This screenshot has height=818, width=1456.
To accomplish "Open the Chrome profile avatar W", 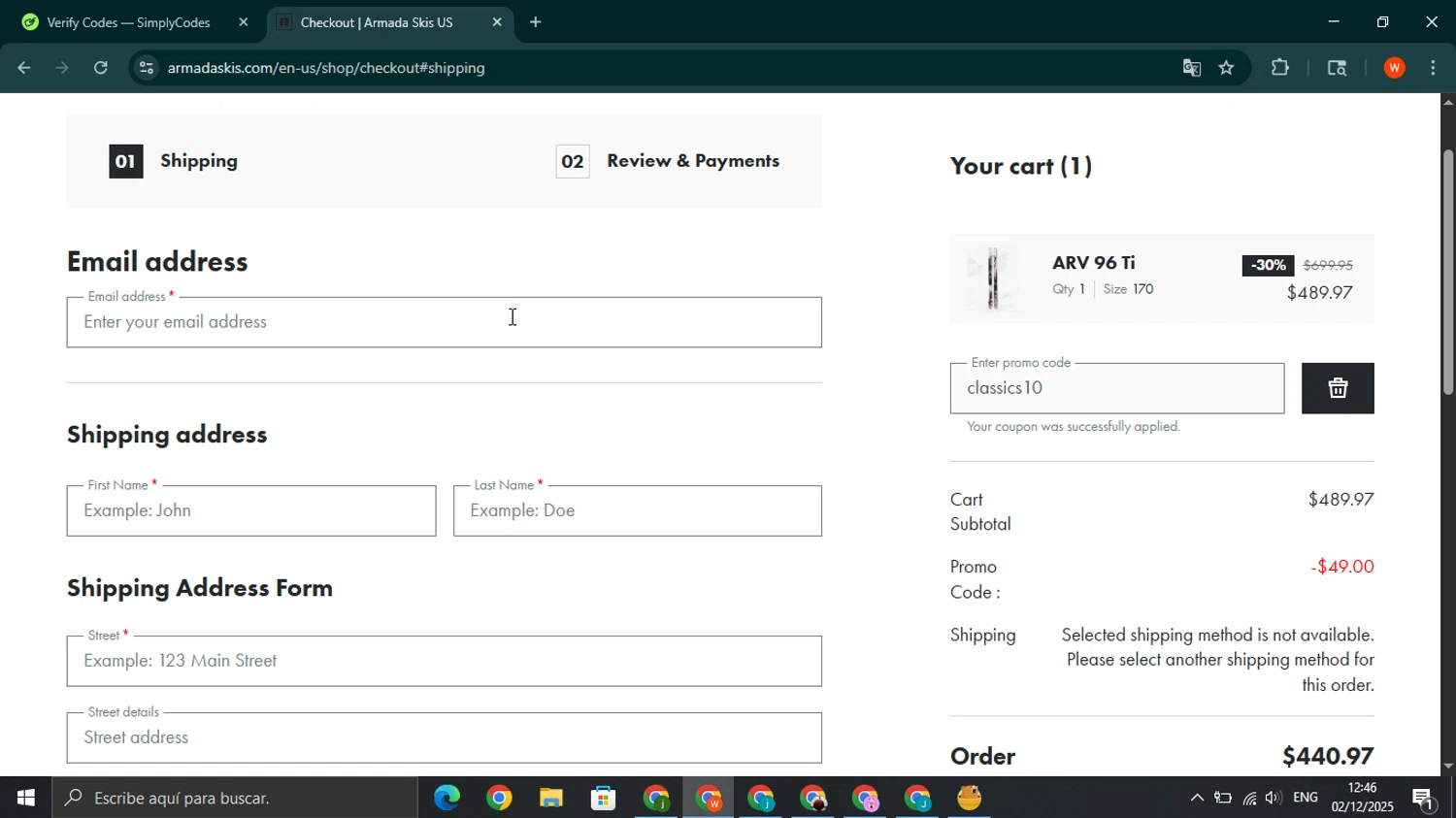I will click(x=1395, y=68).
